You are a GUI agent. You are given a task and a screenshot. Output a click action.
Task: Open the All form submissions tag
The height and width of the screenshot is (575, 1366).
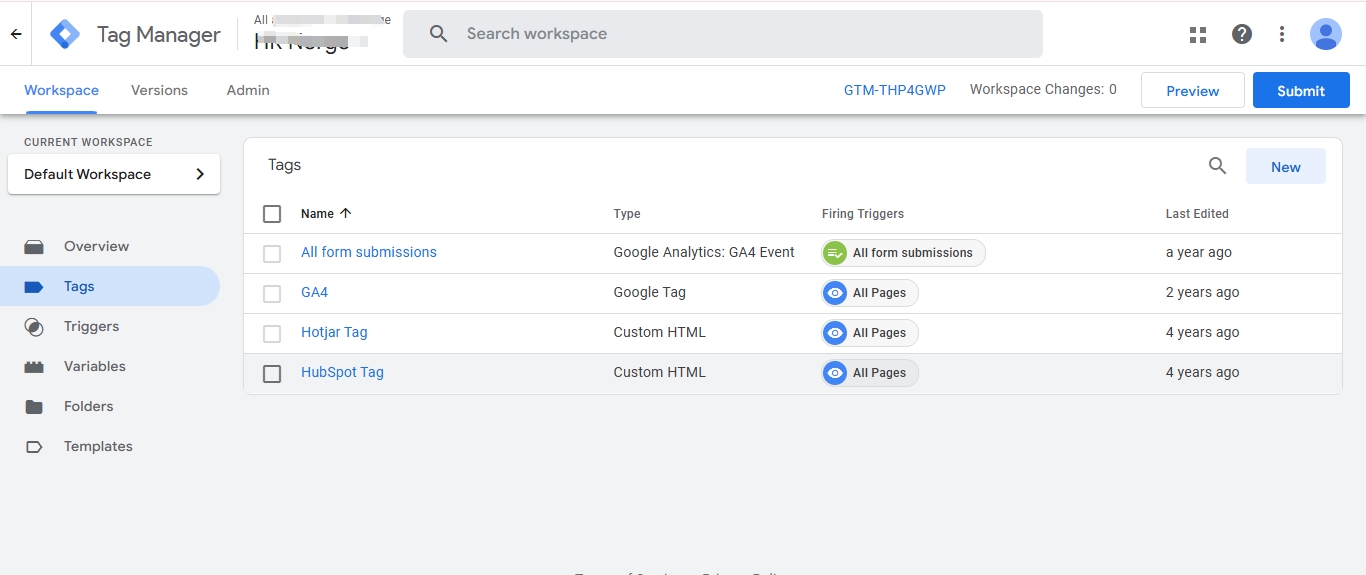[x=369, y=252]
